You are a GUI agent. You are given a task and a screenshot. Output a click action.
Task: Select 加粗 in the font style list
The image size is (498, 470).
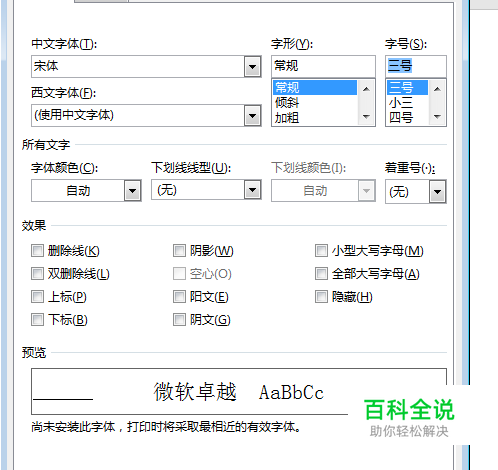315,118
